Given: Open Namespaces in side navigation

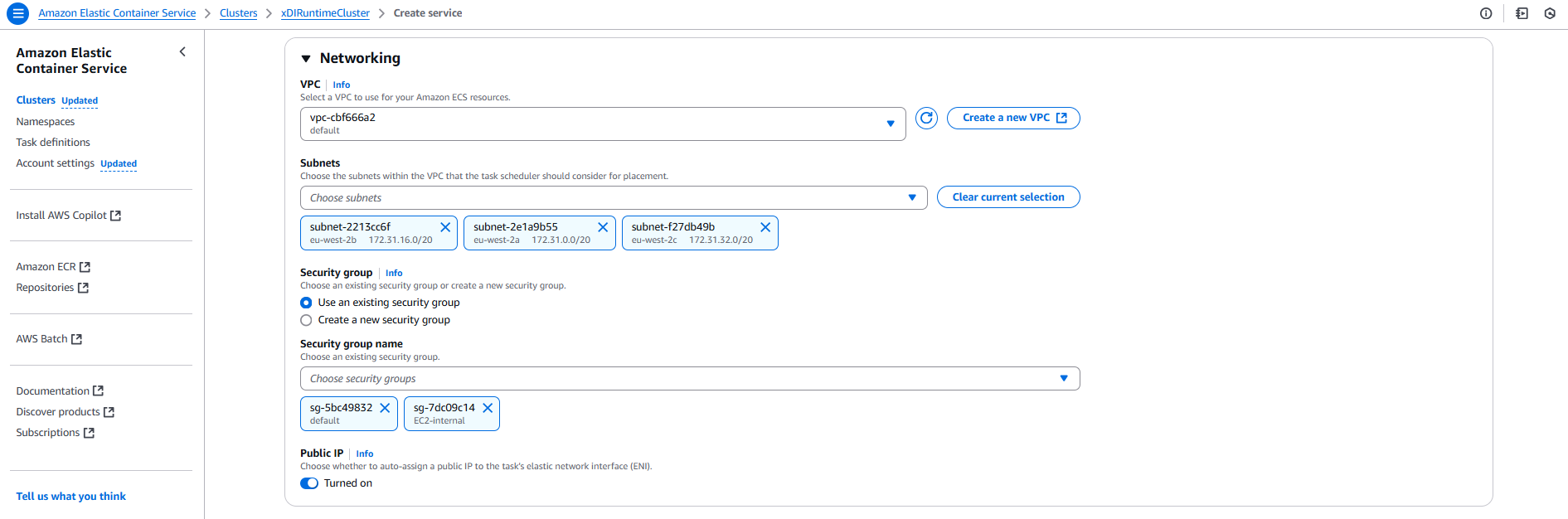Looking at the screenshot, I should click(x=46, y=122).
